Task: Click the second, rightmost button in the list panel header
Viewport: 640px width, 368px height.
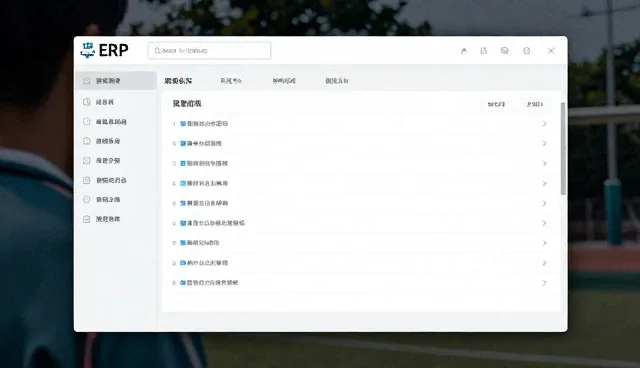Action: [535, 104]
